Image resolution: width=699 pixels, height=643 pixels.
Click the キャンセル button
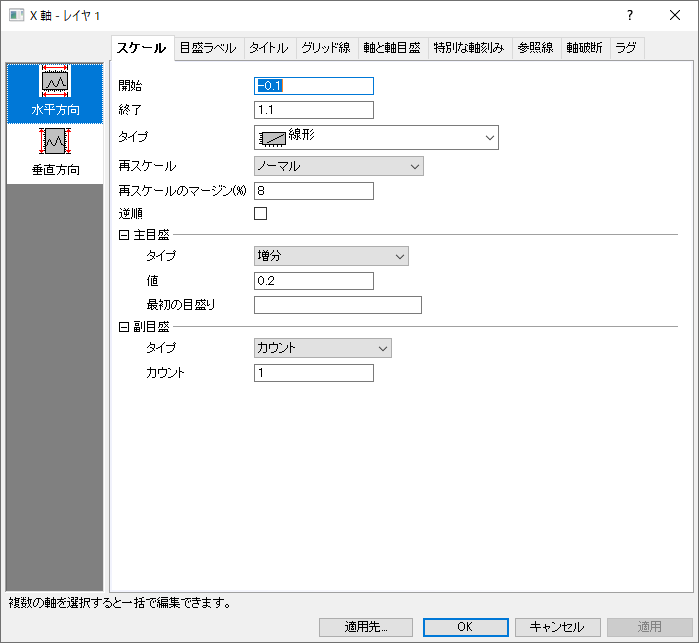point(557,627)
